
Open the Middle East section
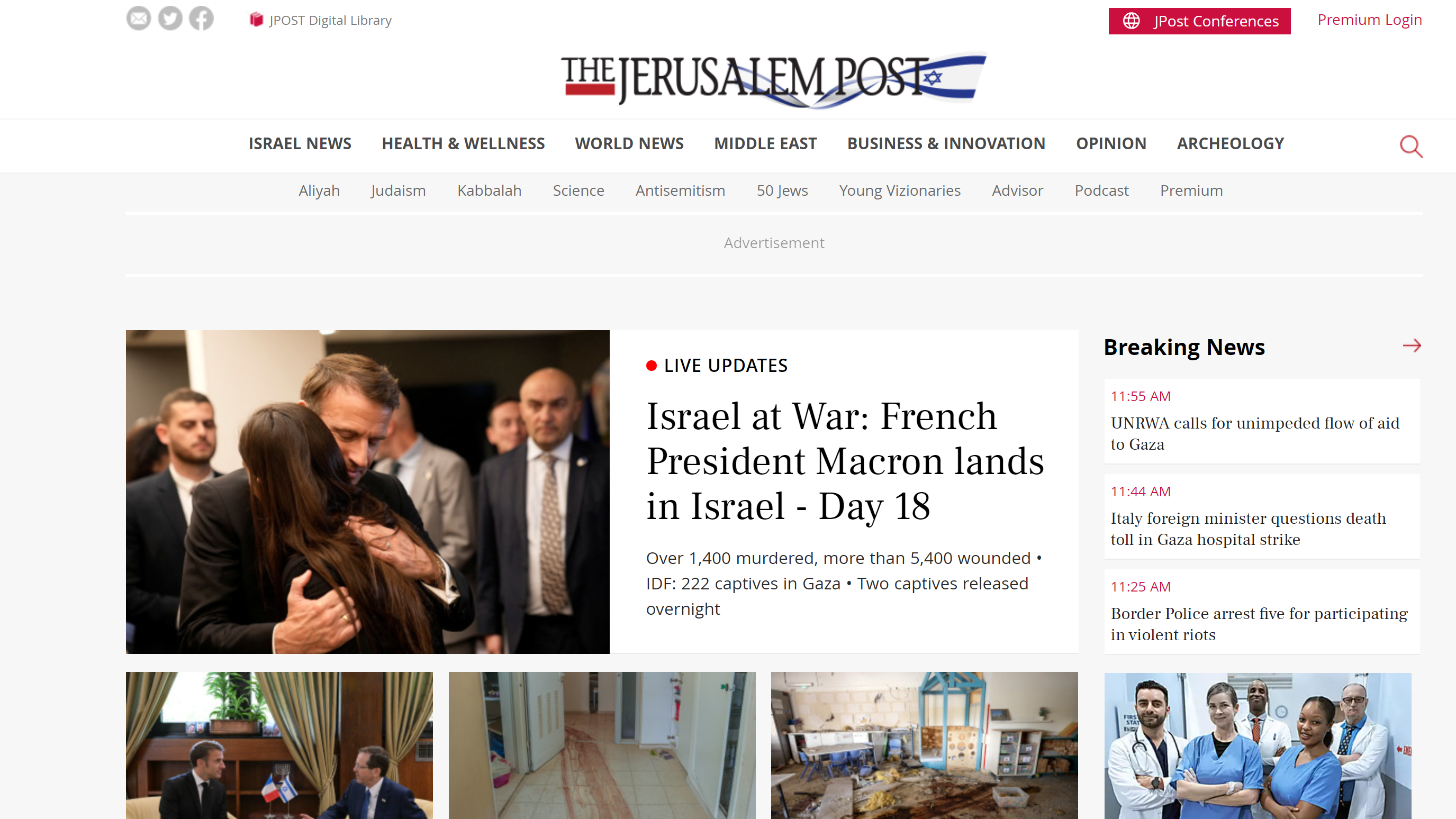[x=765, y=143]
